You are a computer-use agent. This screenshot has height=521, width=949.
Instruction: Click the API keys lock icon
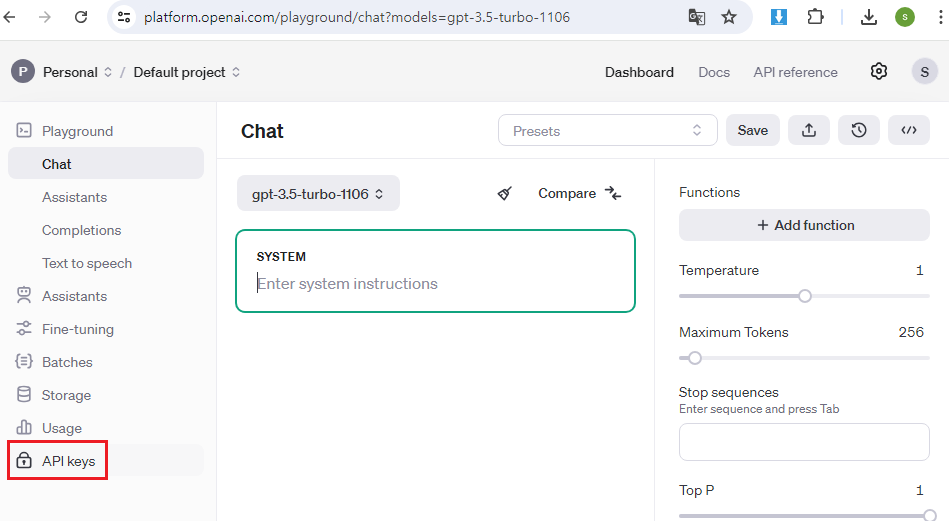click(24, 460)
